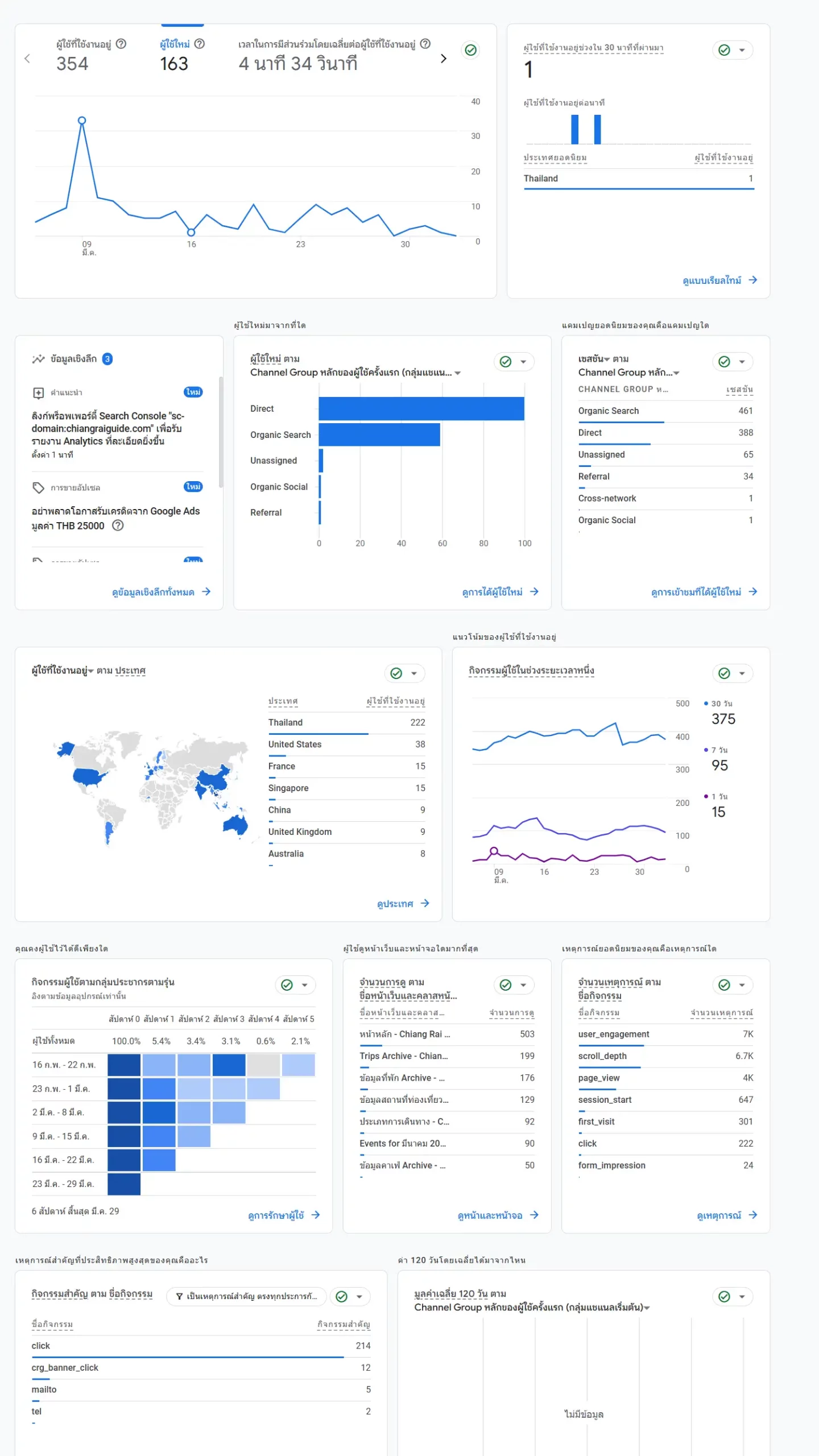Open view realtime report link

(719, 280)
